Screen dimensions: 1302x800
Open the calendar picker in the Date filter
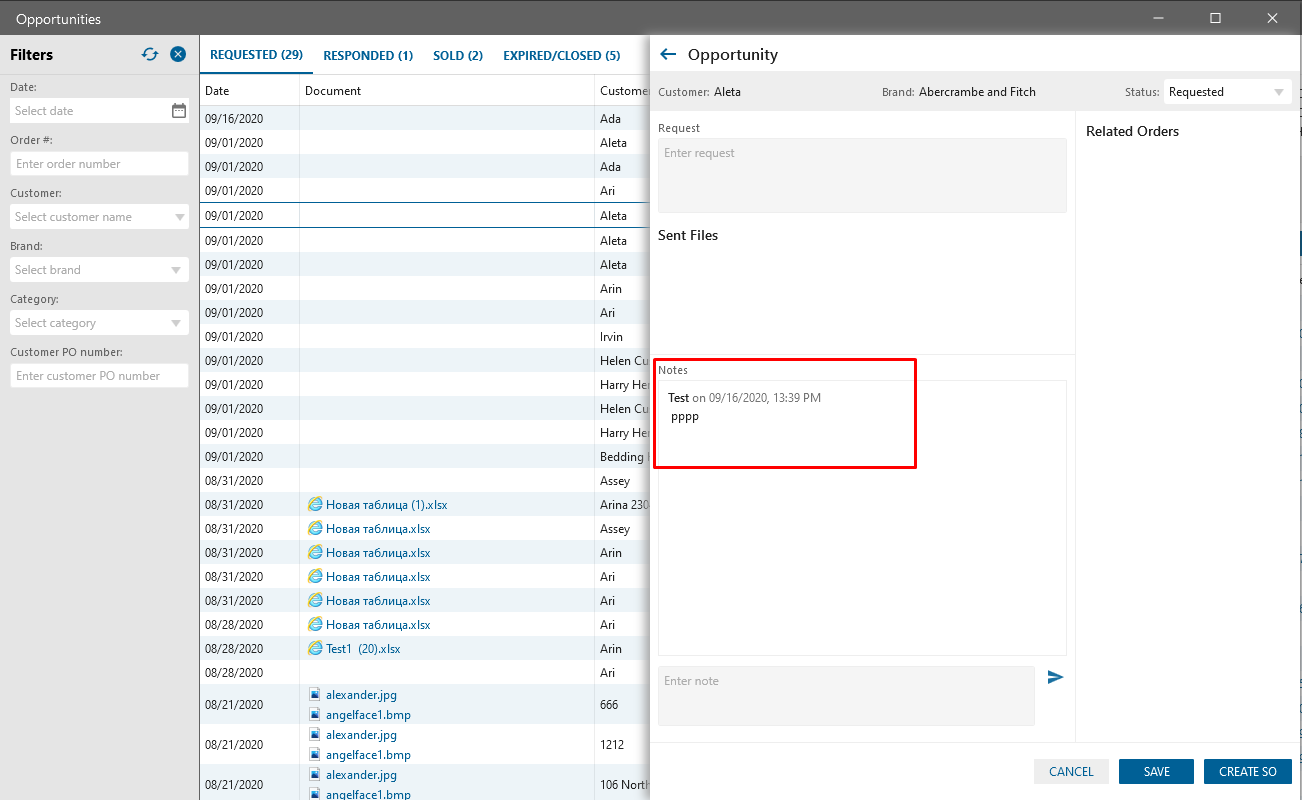tap(178, 111)
